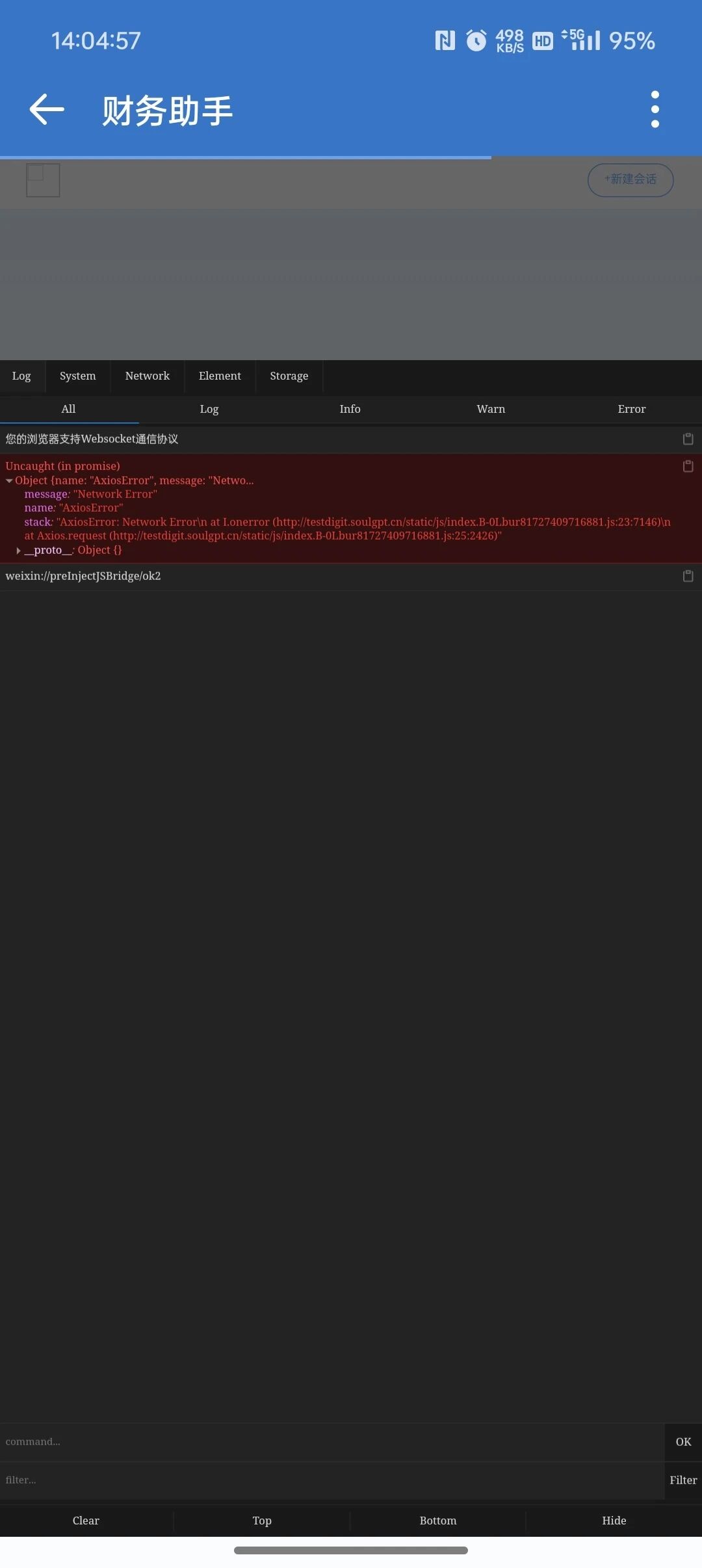
Task: Open the Element tab
Action: point(220,376)
